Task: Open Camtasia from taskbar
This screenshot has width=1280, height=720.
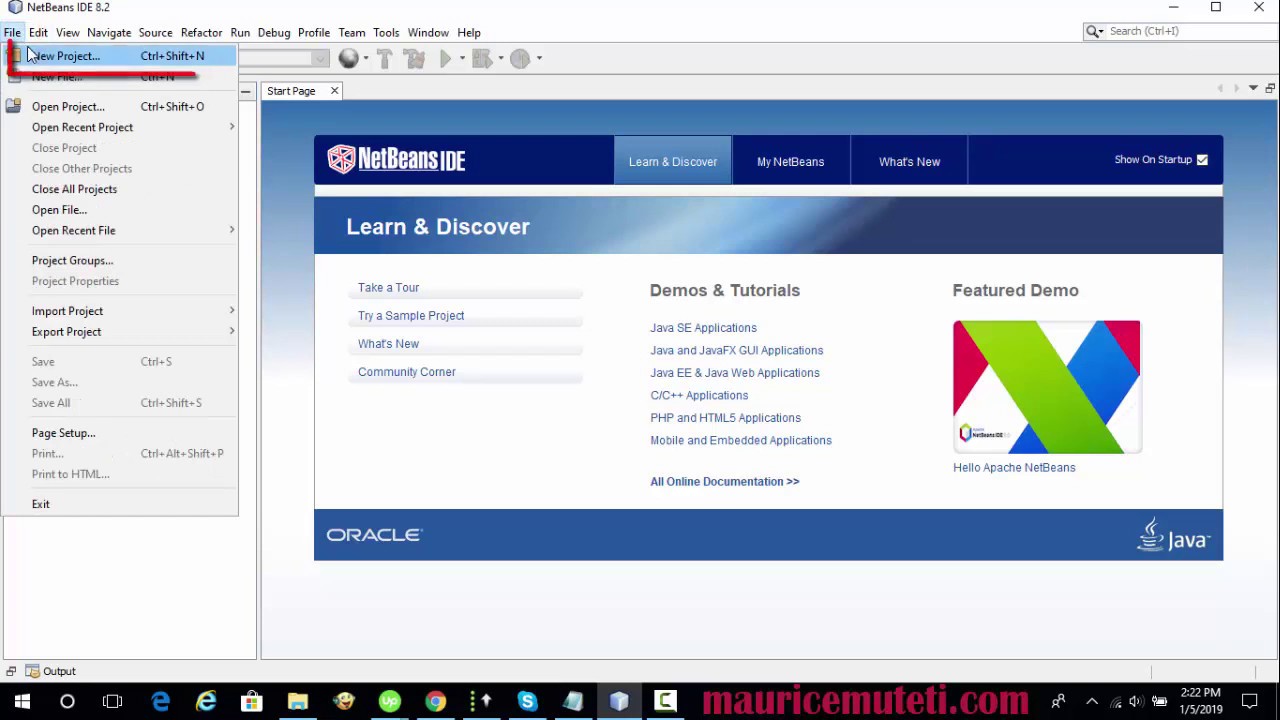Action: coord(665,701)
